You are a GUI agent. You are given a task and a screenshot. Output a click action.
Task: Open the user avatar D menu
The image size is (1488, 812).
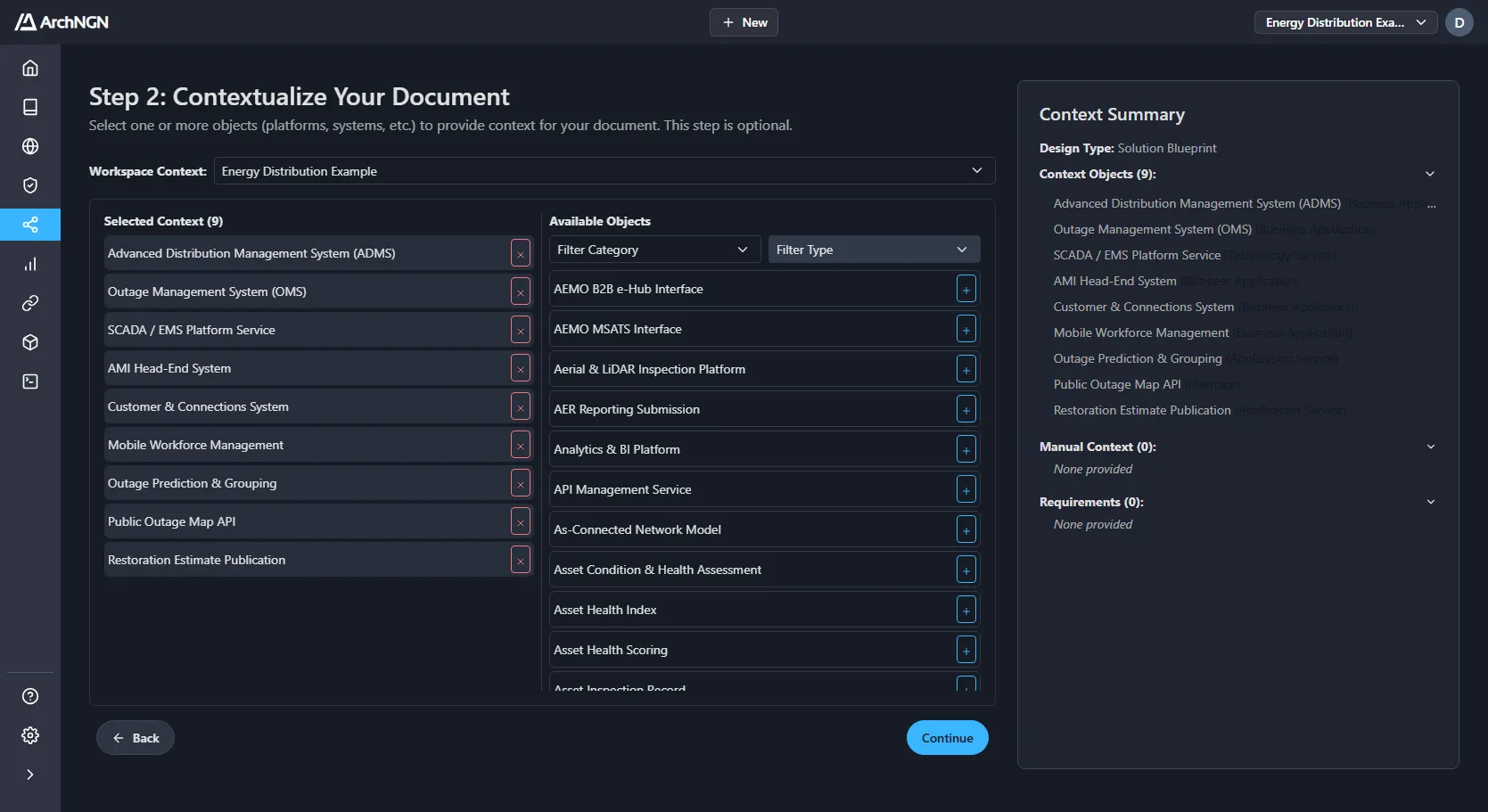[1459, 22]
